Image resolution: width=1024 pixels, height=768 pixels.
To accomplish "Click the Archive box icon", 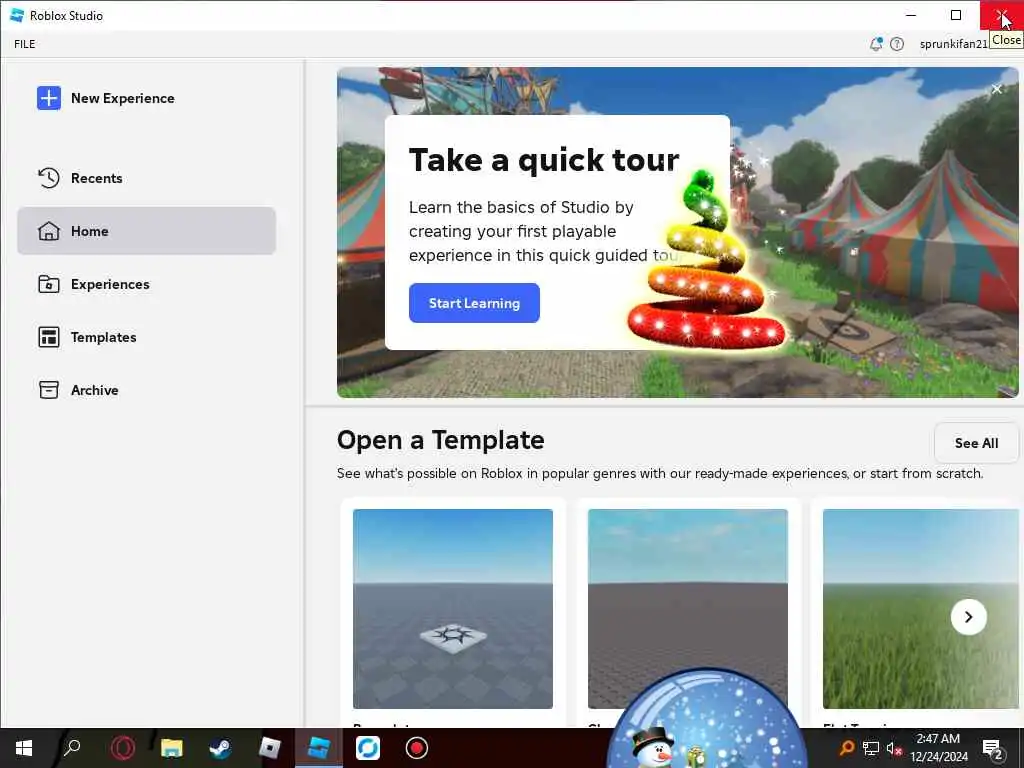I will pos(49,390).
